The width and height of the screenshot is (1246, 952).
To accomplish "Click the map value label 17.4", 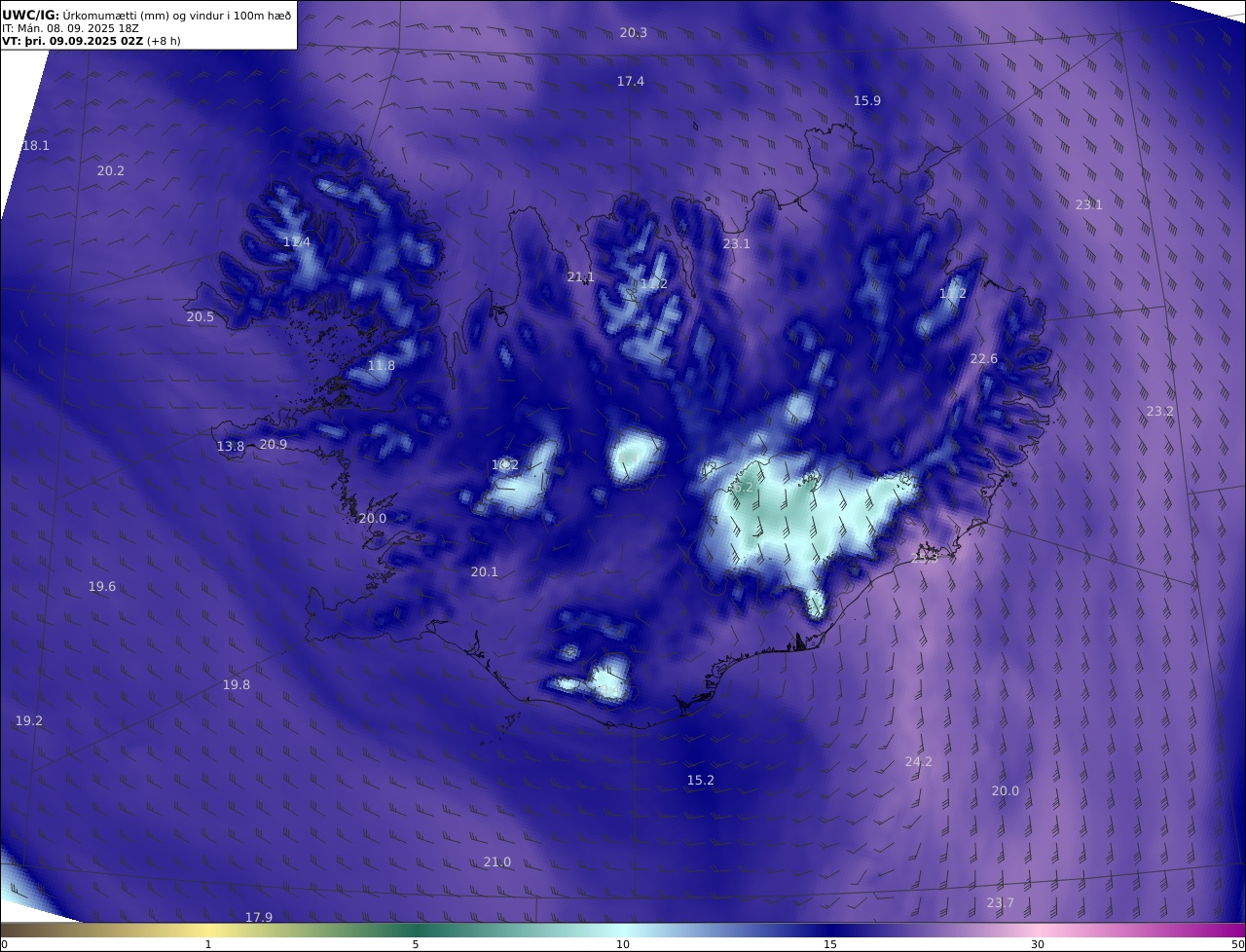I will point(630,81).
